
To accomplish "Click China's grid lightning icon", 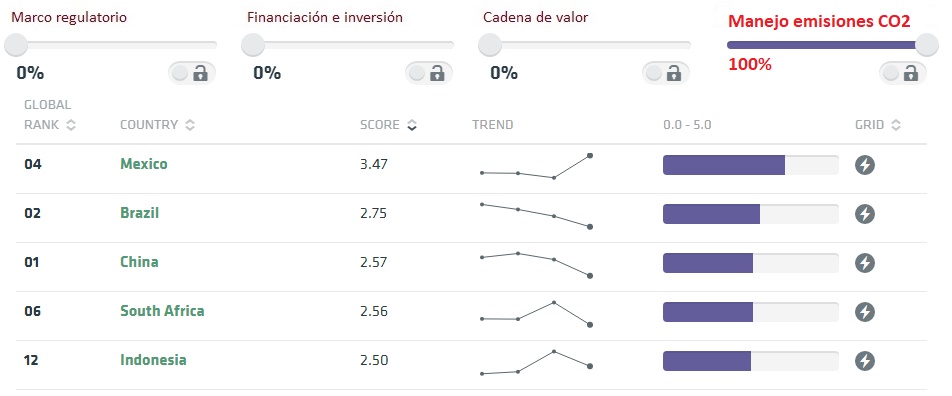I will [x=865, y=263].
